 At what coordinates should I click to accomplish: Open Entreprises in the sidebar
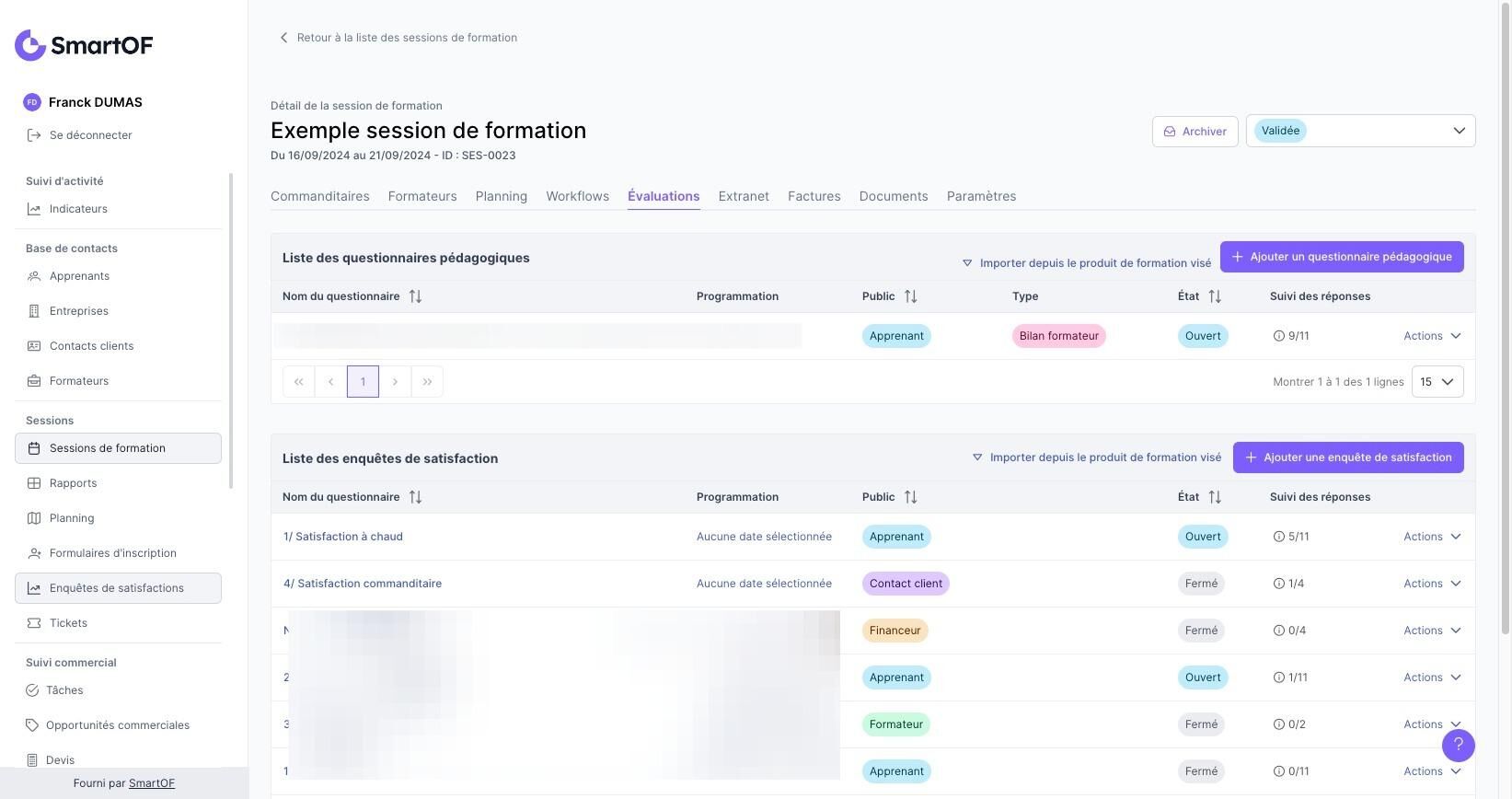[118, 311]
